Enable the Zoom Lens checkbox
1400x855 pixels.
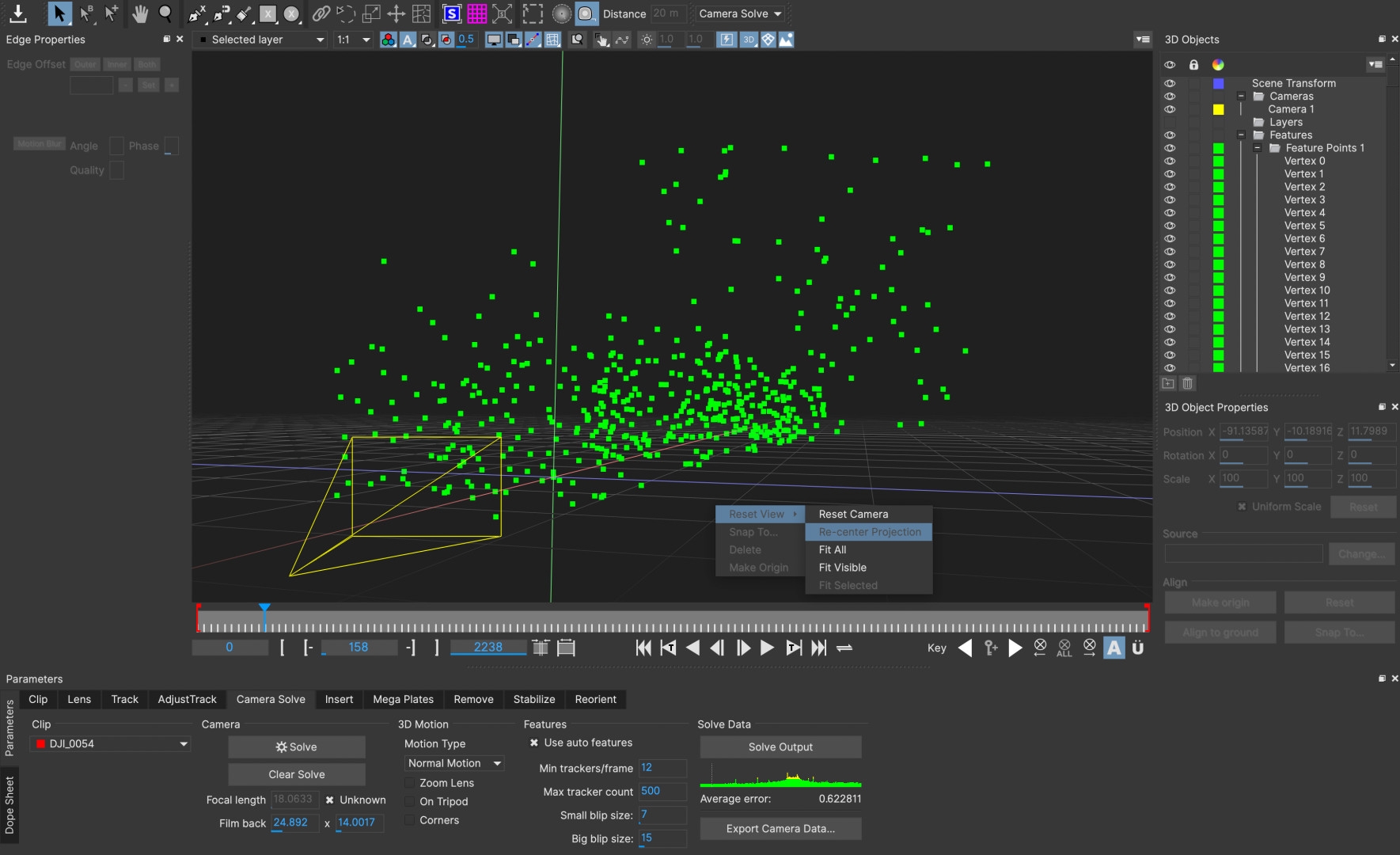[410, 783]
